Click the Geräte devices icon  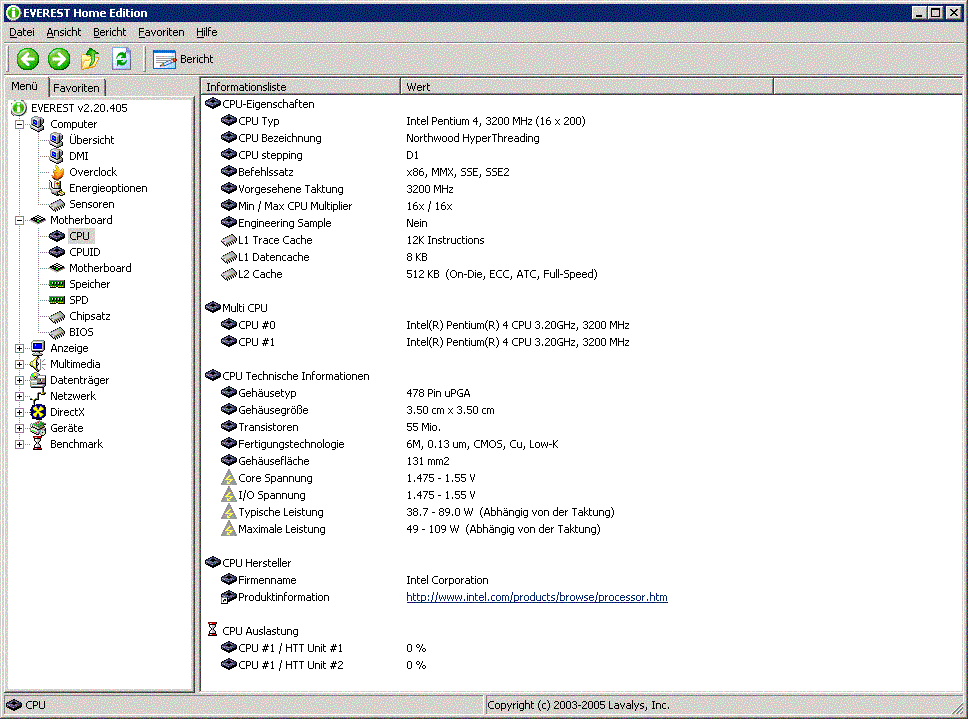(38, 428)
